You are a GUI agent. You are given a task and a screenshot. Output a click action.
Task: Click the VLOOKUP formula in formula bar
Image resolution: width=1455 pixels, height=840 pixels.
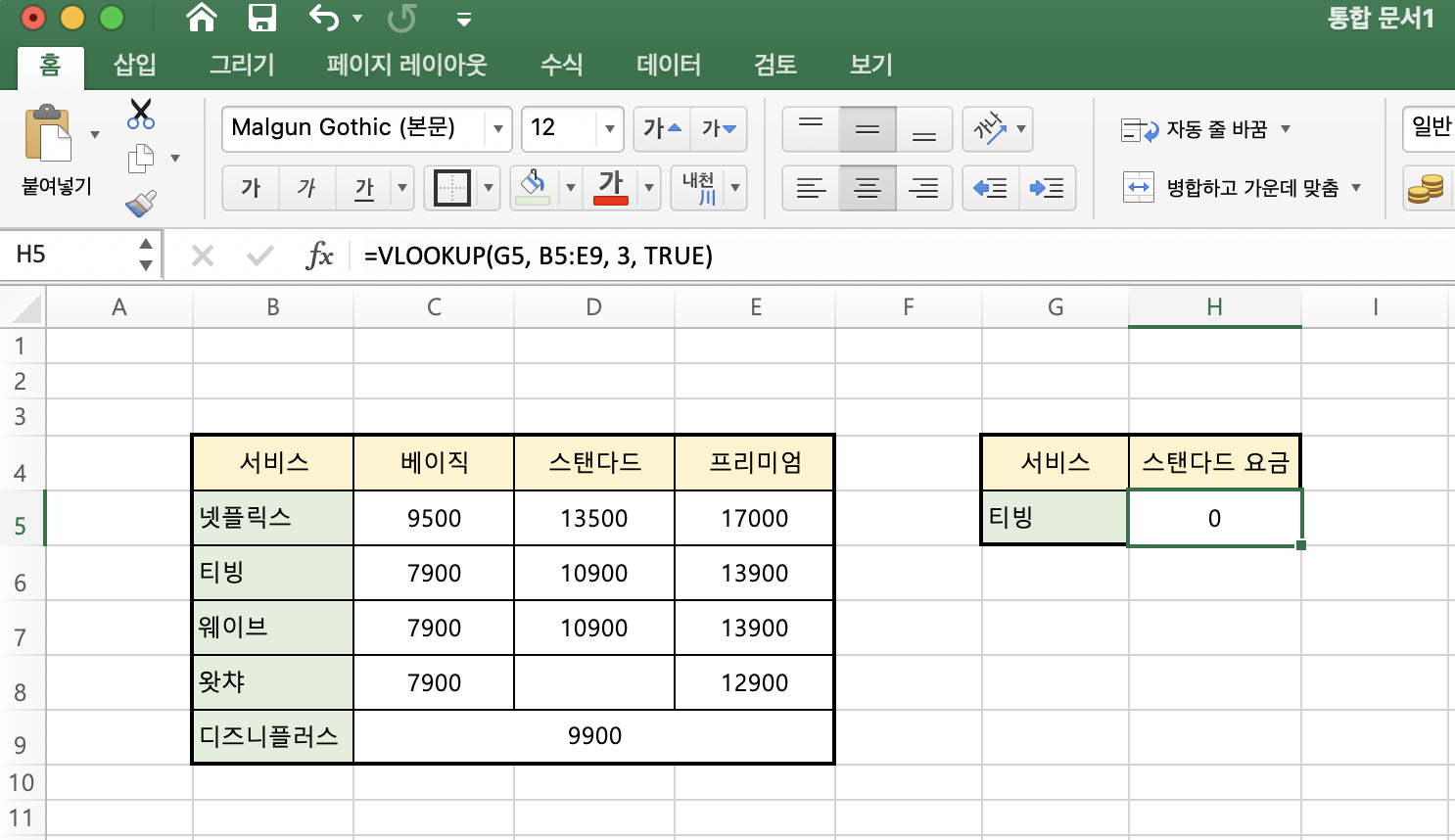539,257
